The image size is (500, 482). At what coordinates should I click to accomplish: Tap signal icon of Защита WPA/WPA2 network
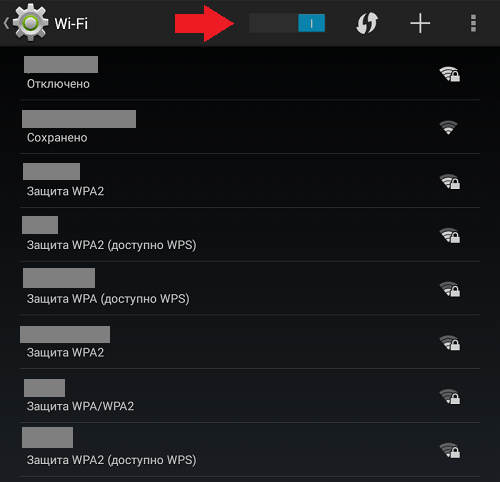click(x=449, y=397)
